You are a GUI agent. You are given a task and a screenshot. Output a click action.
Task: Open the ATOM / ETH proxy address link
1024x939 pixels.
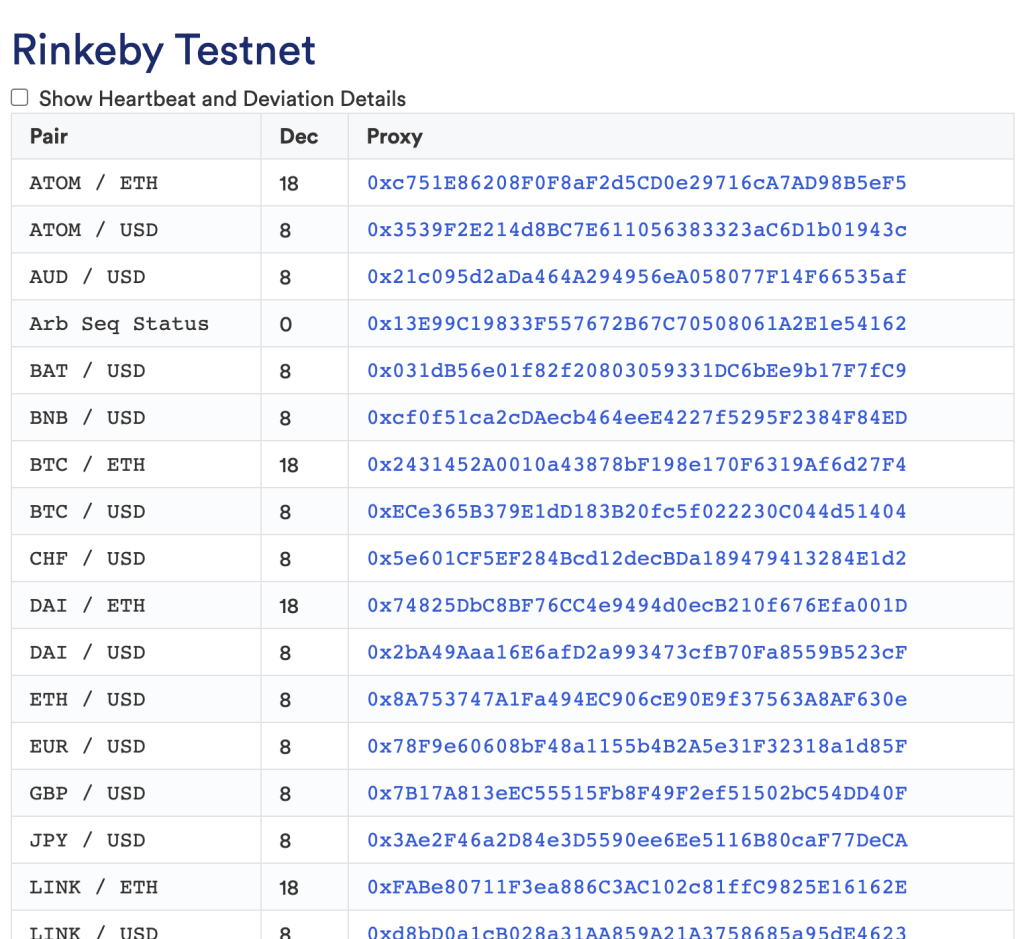636,183
